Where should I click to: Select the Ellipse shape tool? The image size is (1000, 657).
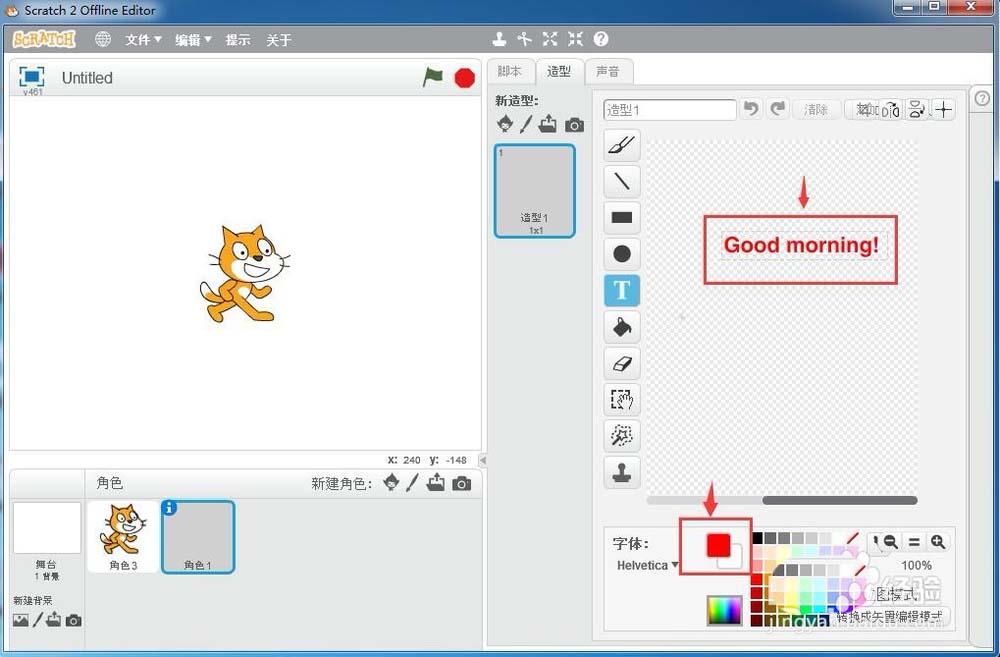click(x=622, y=254)
